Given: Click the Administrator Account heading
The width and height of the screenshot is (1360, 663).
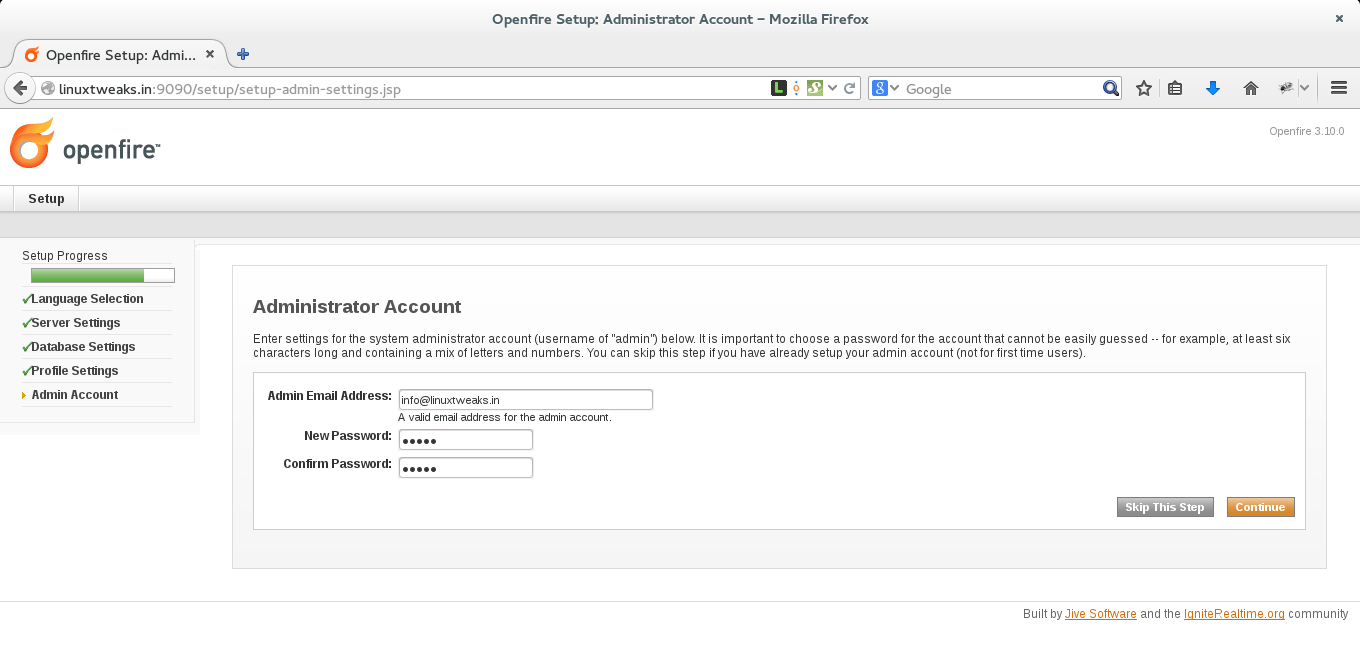Looking at the screenshot, I should pyautogui.click(x=357, y=307).
